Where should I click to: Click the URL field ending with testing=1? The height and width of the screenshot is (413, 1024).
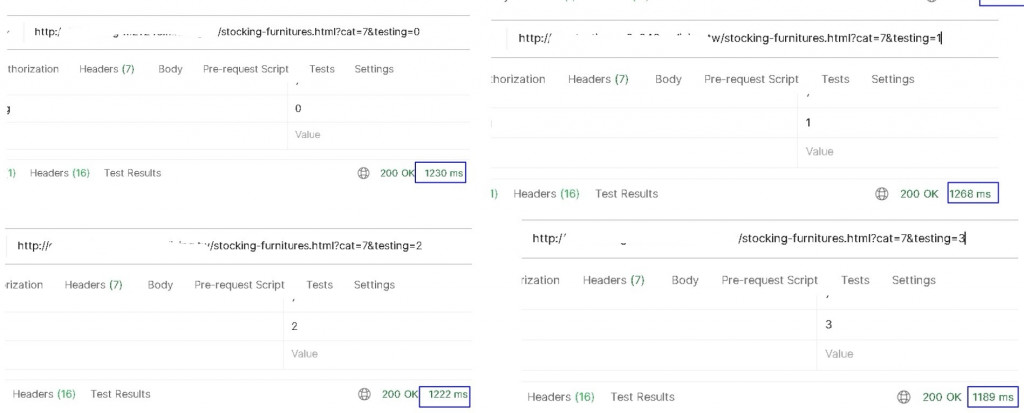[730, 38]
